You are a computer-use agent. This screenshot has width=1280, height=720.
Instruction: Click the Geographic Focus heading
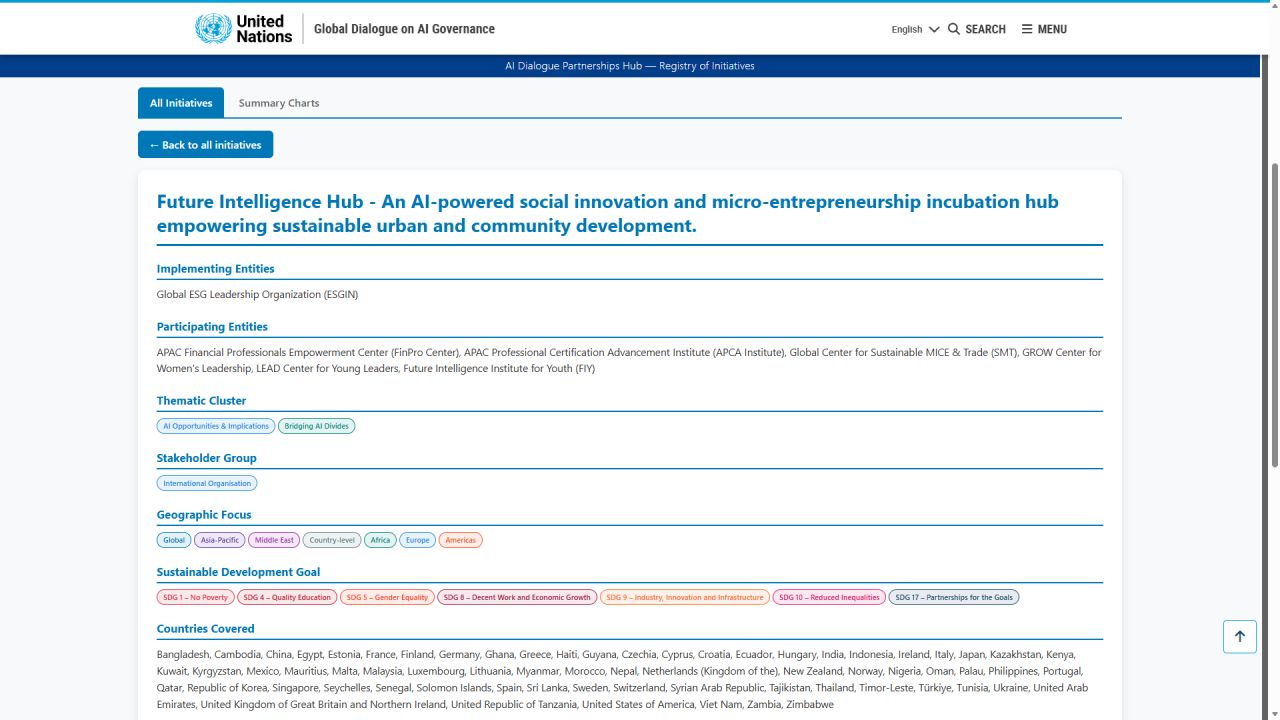pyautogui.click(x=204, y=515)
